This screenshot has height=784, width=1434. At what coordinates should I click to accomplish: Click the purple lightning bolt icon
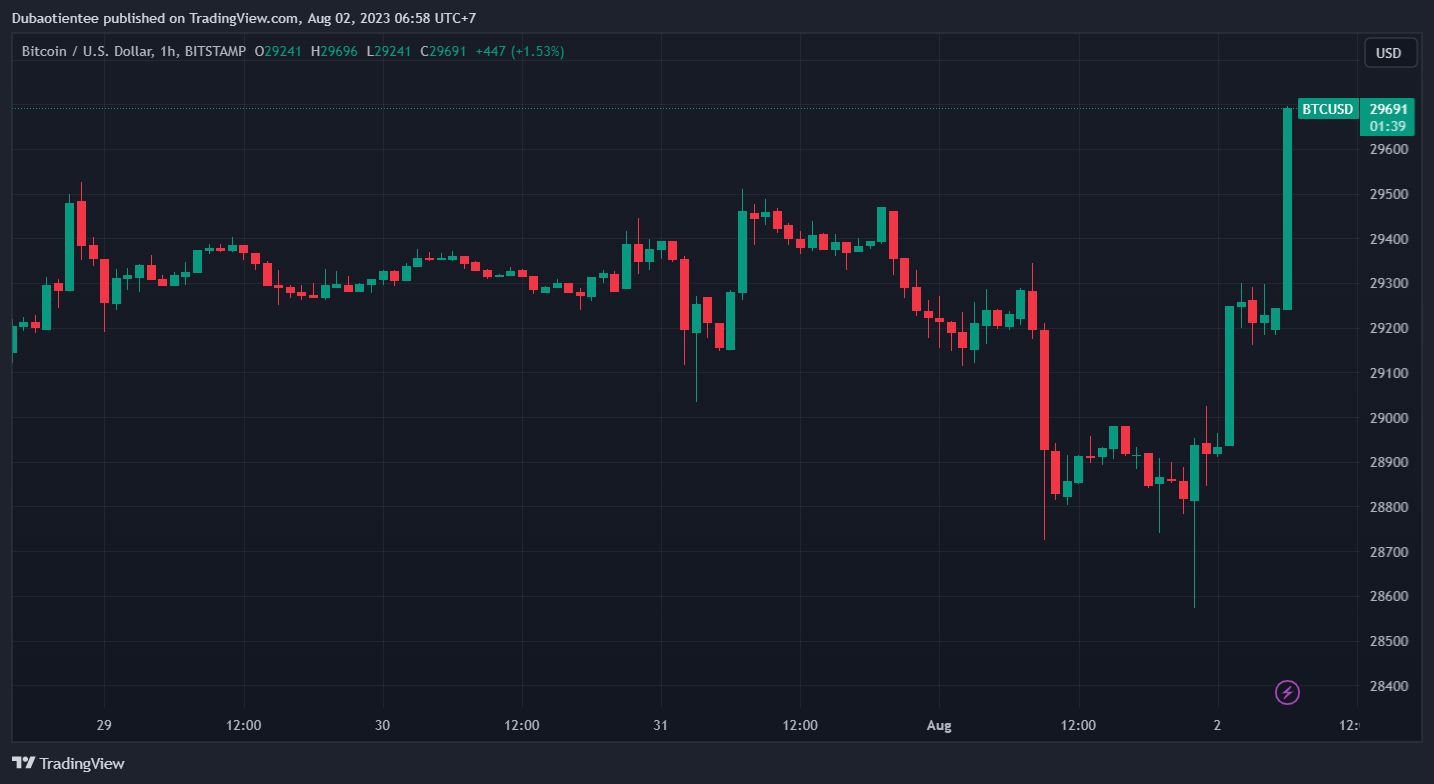point(1287,692)
